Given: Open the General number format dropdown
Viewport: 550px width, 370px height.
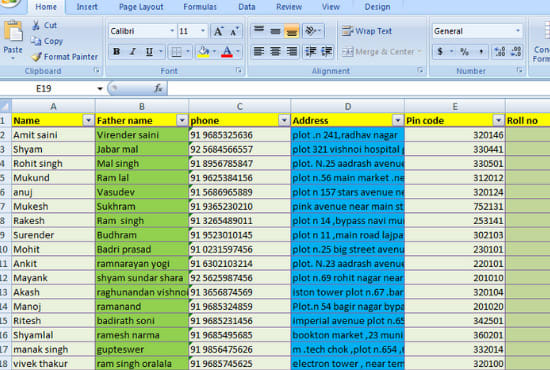Looking at the screenshot, I should (x=518, y=31).
